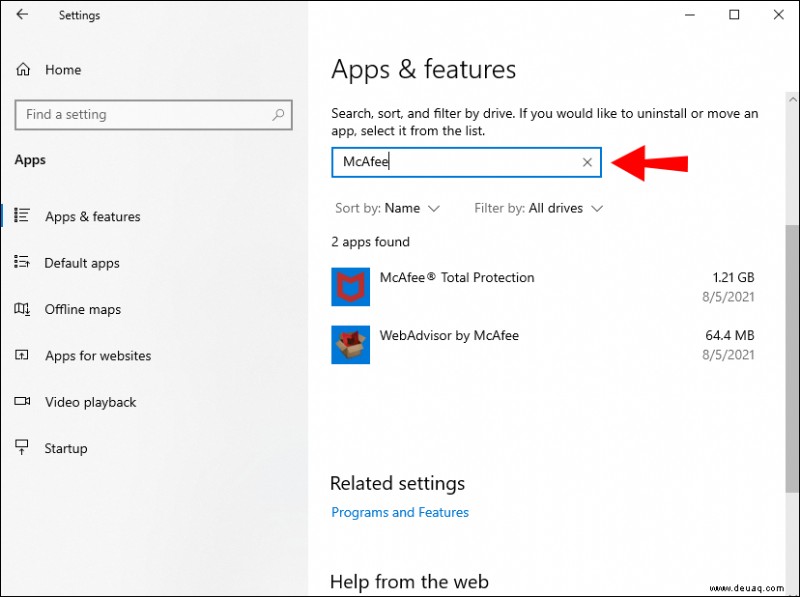Screen dimensions: 800x597
Task: Click the scrollbar up arrow
Action: click(x=792, y=99)
